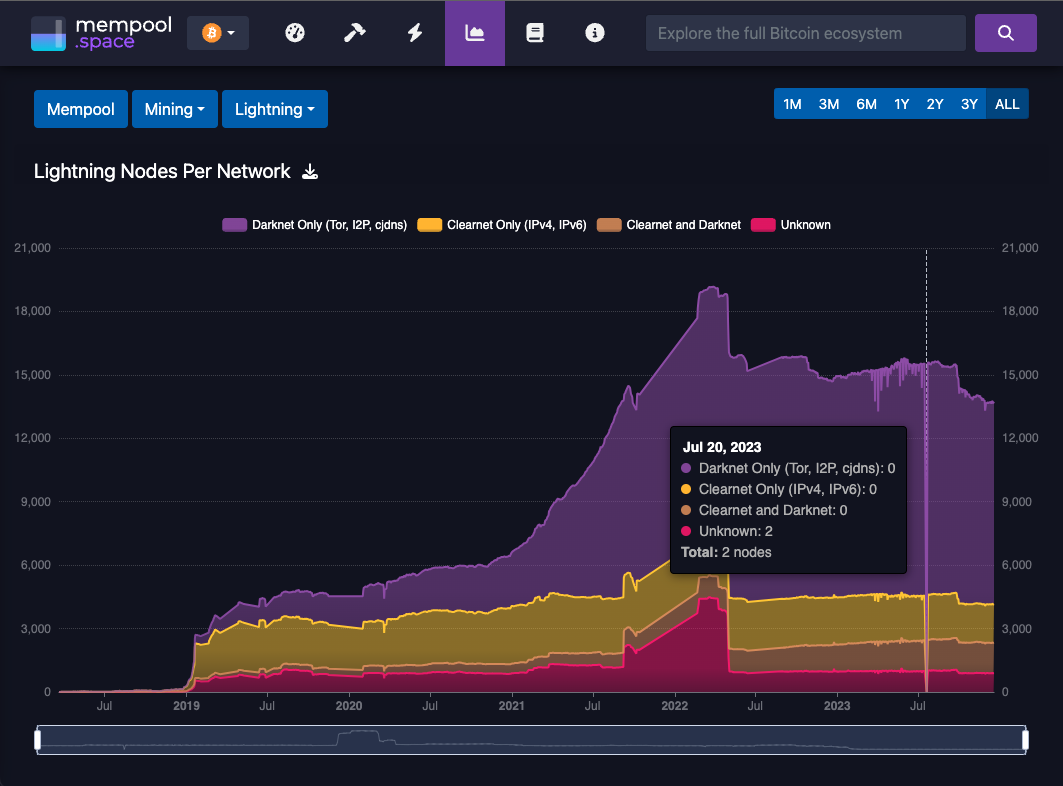The image size is (1063, 786).
Task: Click the purple search magnifier button
Action: coord(1005,33)
